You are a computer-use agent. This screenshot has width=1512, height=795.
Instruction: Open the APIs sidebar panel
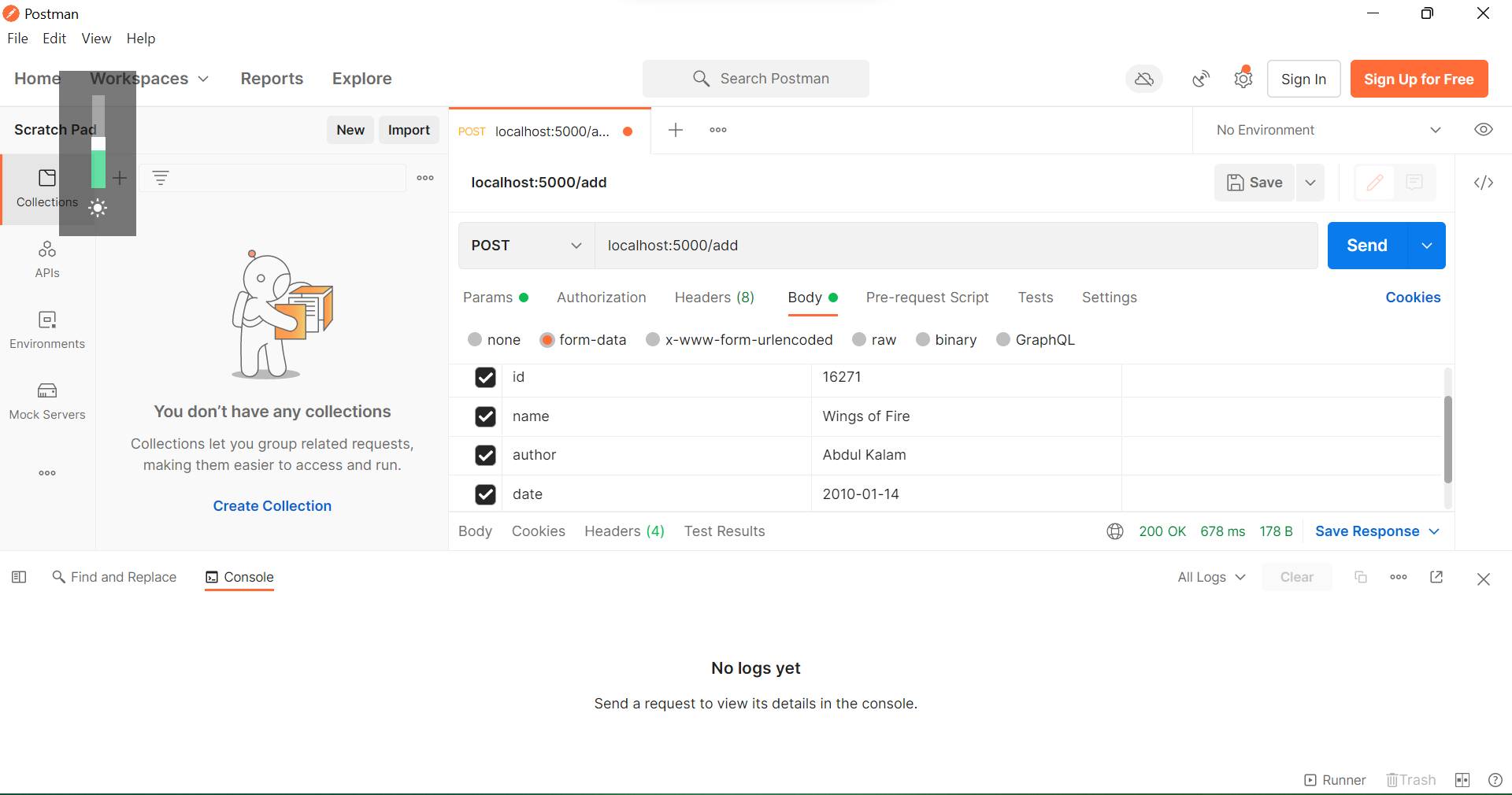tap(47, 260)
